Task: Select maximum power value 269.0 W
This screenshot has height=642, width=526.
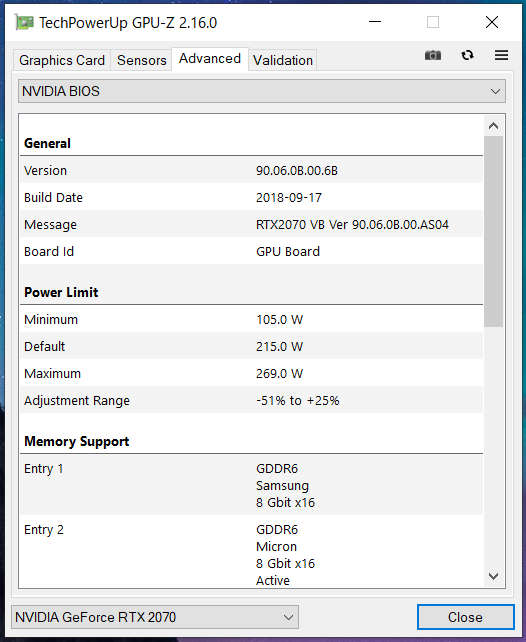Action: click(x=280, y=373)
